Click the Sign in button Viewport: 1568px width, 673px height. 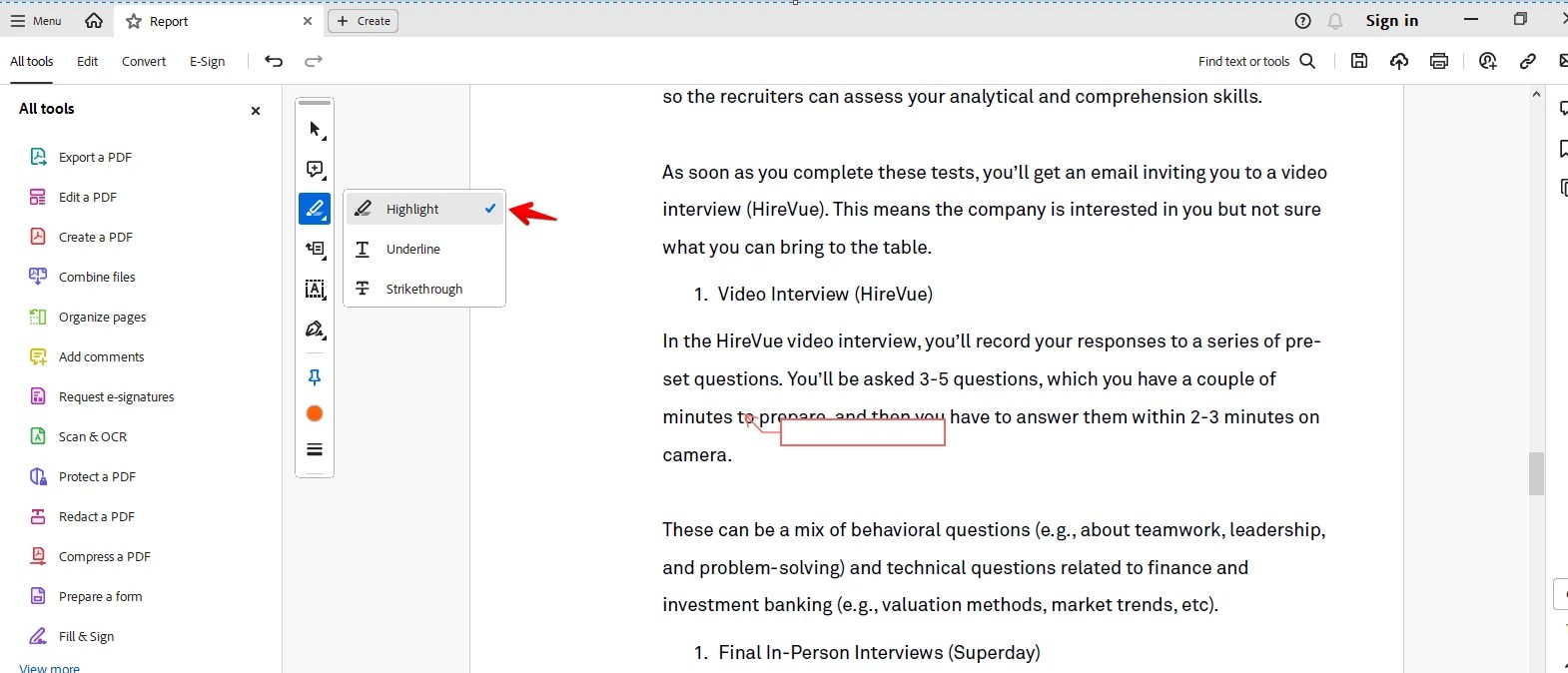(x=1392, y=21)
